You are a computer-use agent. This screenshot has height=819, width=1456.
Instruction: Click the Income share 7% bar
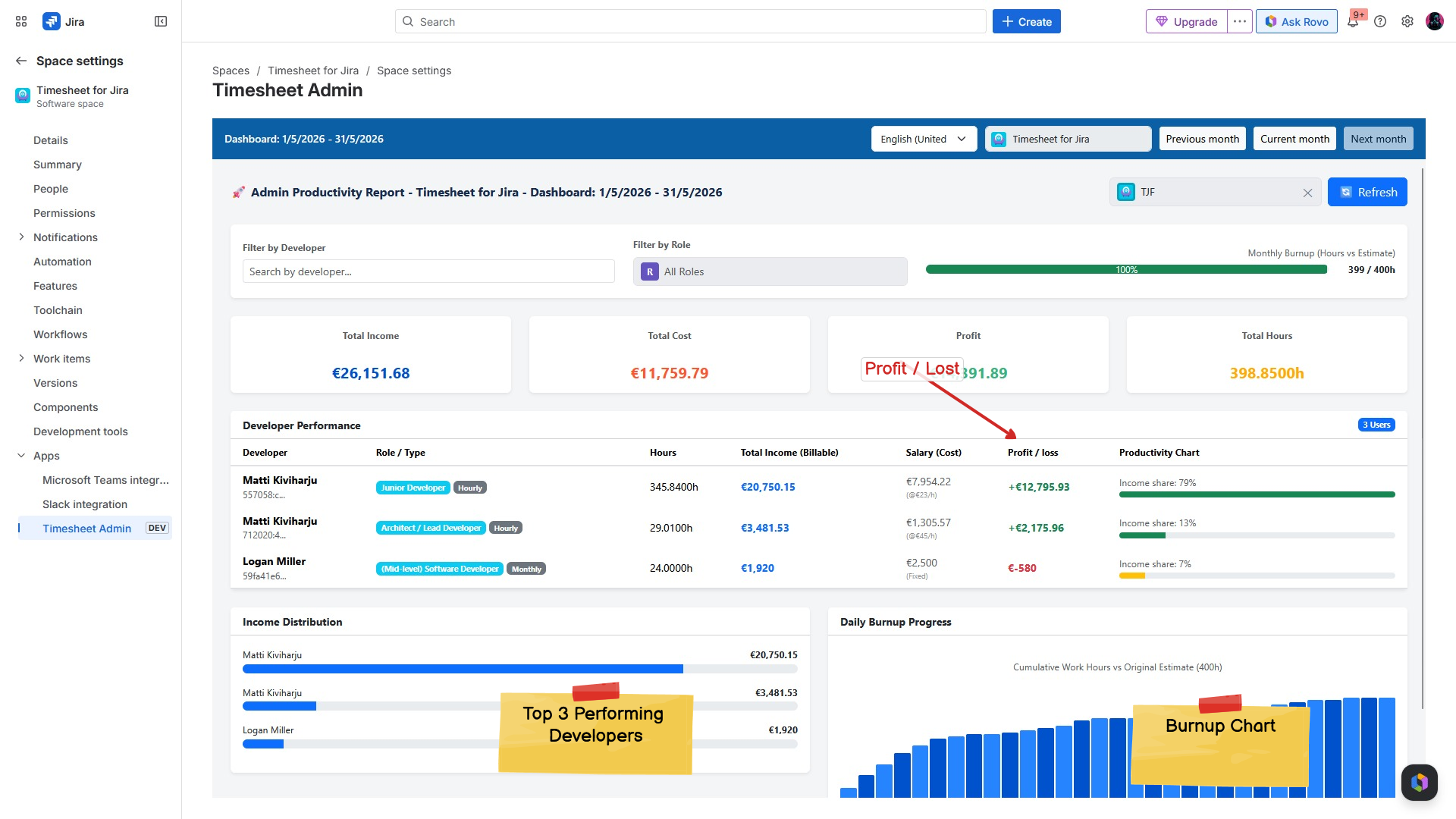[x=1257, y=576]
